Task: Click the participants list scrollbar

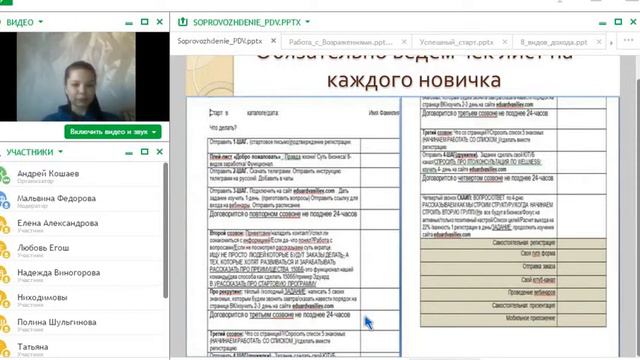Action: 165,230
